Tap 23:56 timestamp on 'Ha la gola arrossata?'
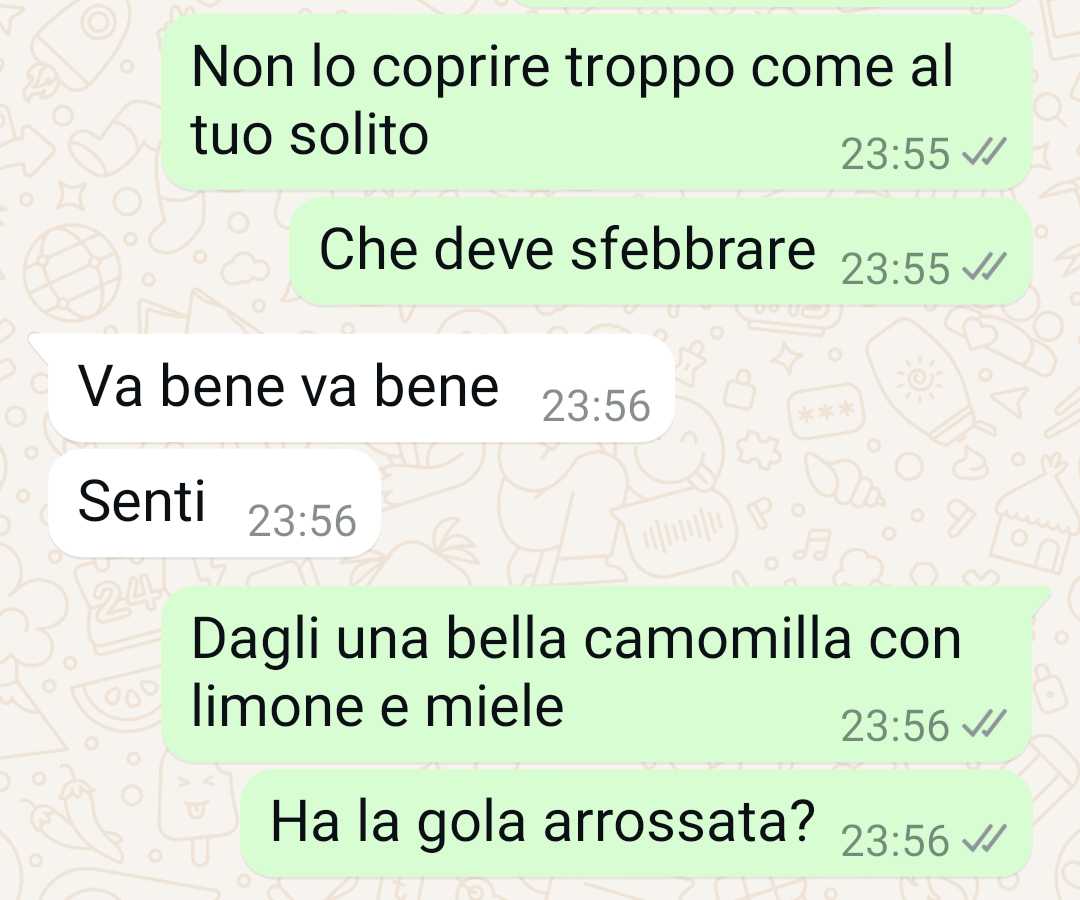The image size is (1080, 900). 895,842
